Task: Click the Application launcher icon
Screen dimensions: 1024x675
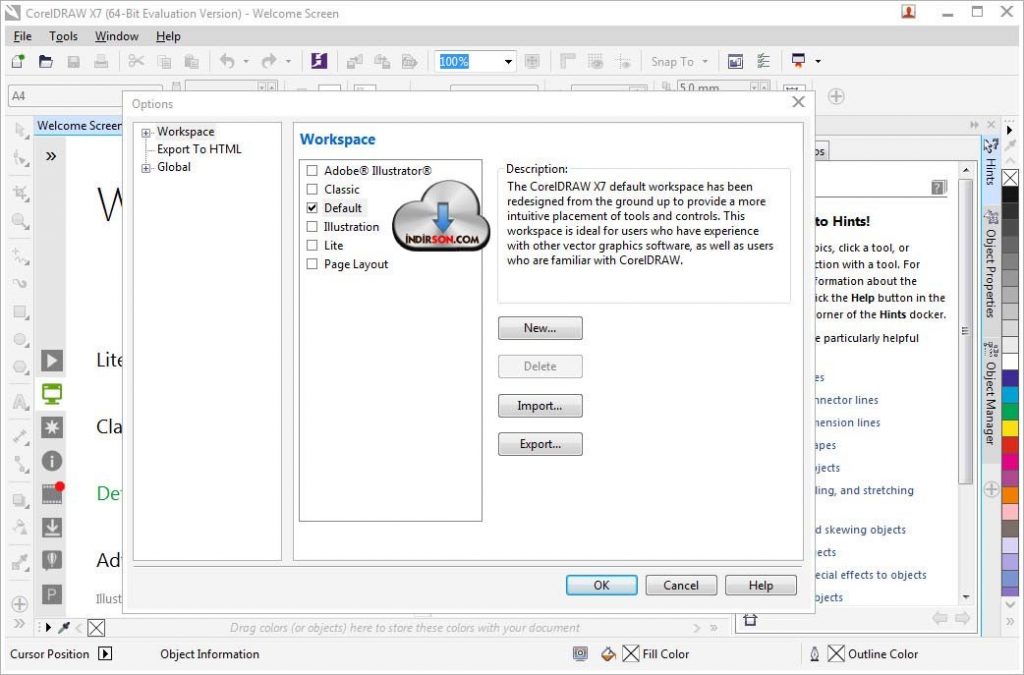Action: click(x=798, y=61)
